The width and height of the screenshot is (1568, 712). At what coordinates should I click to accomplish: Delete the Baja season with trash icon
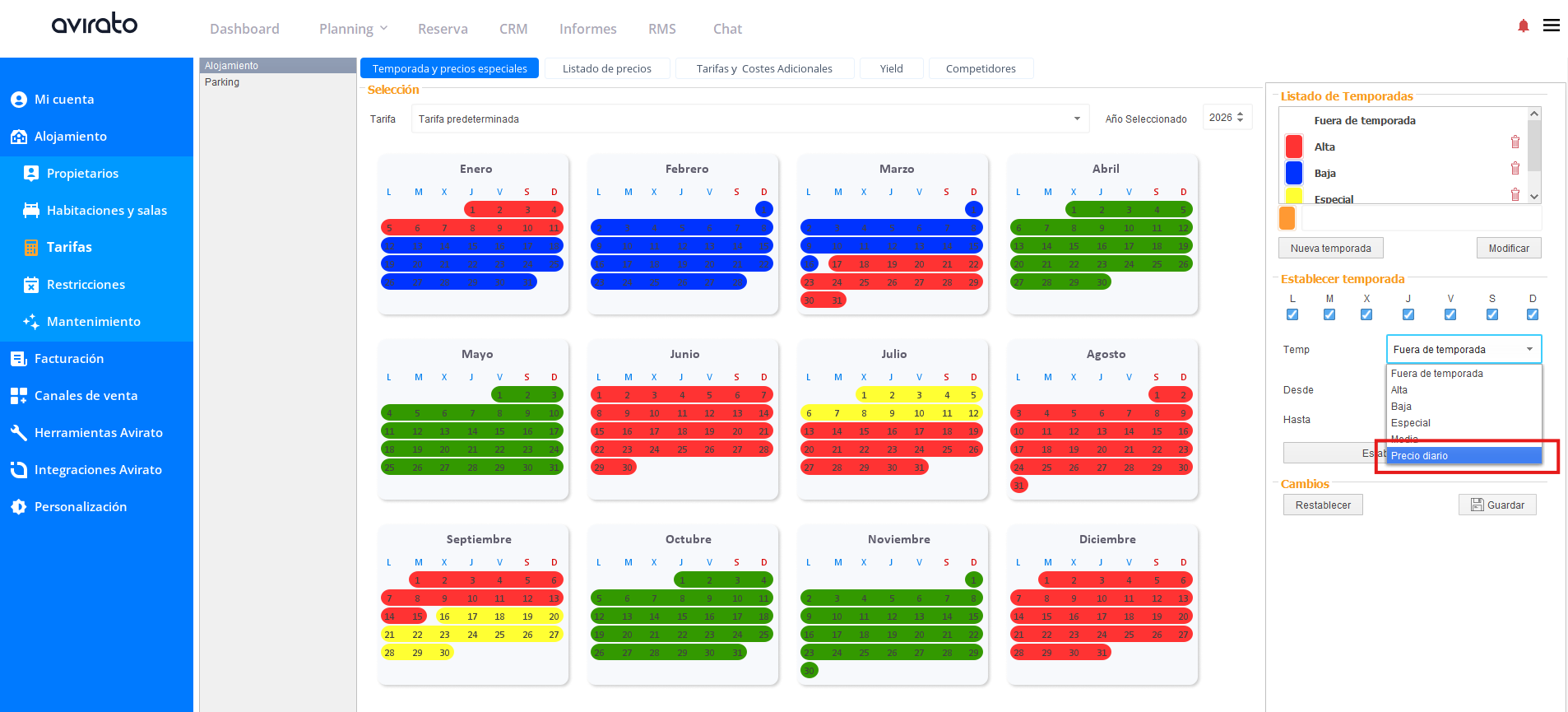tap(1515, 169)
